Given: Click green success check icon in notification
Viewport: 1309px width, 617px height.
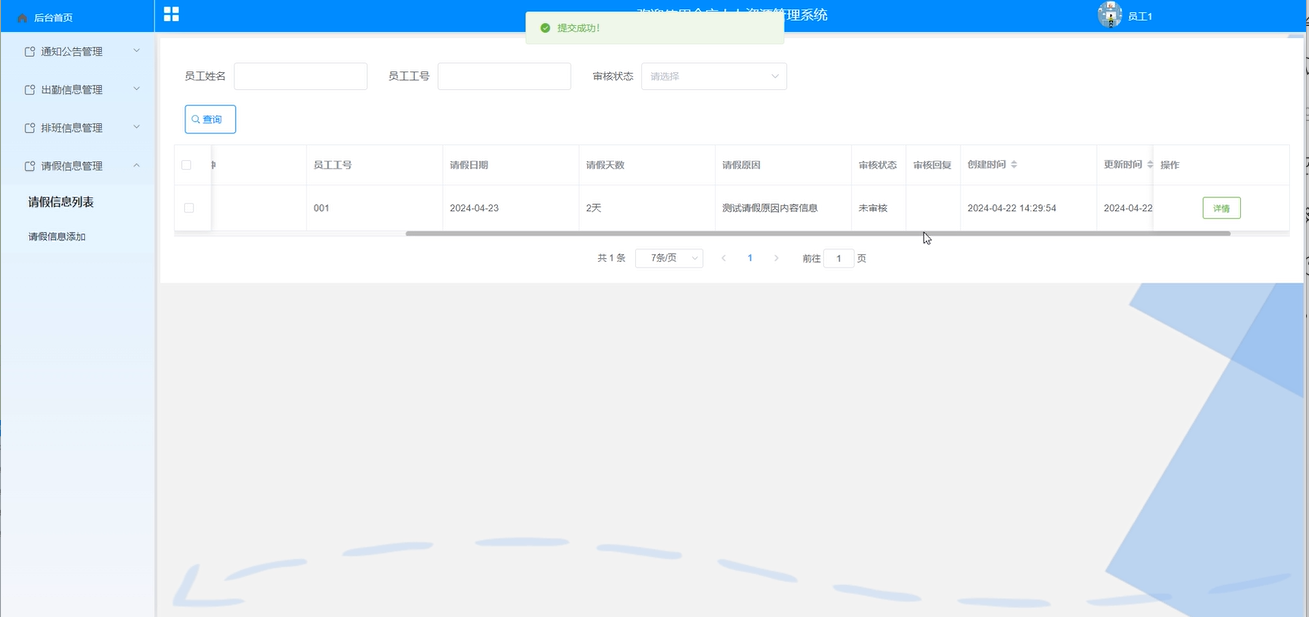Looking at the screenshot, I should point(545,28).
